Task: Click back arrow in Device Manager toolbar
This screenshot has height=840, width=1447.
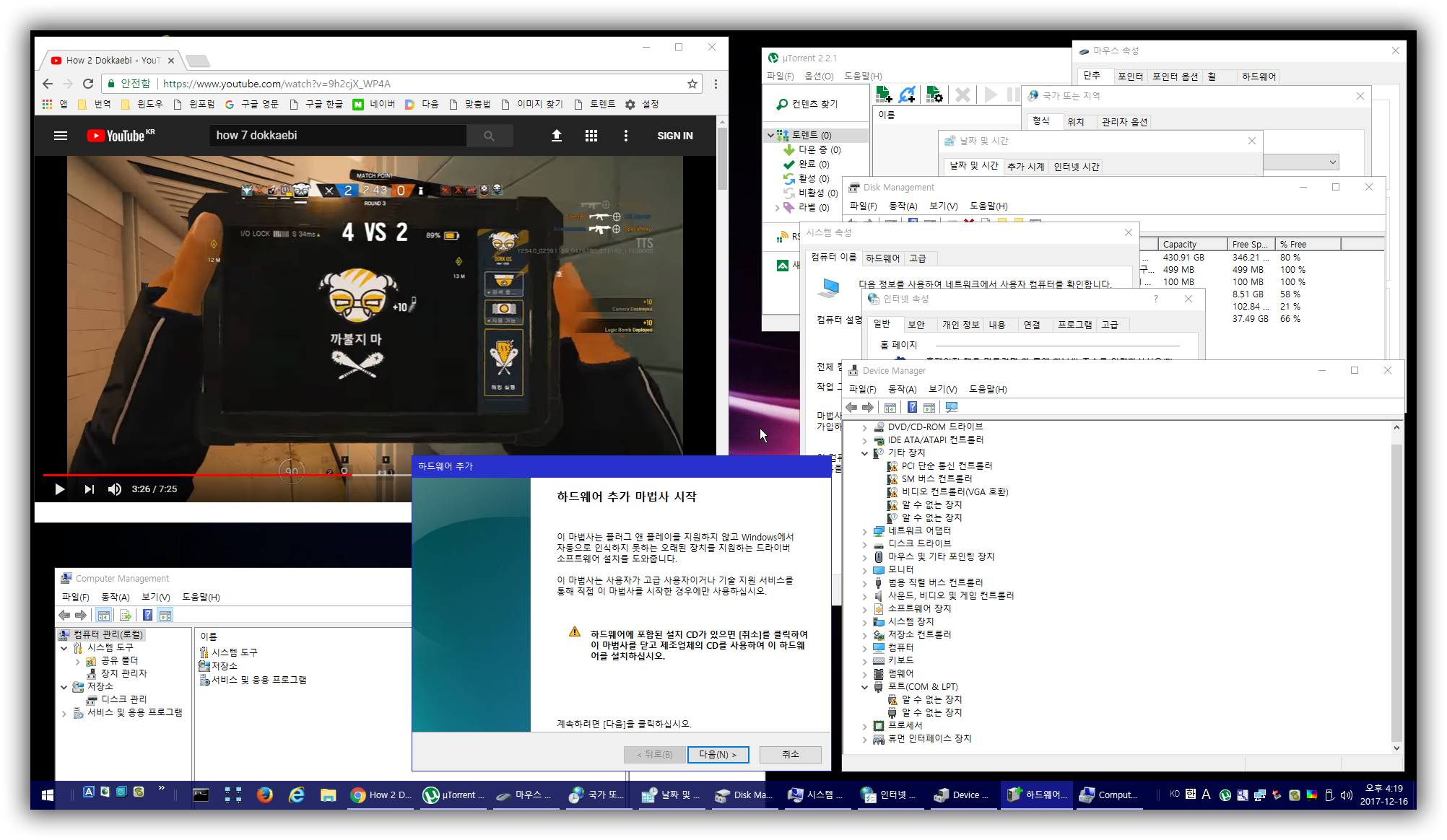Action: (x=851, y=408)
